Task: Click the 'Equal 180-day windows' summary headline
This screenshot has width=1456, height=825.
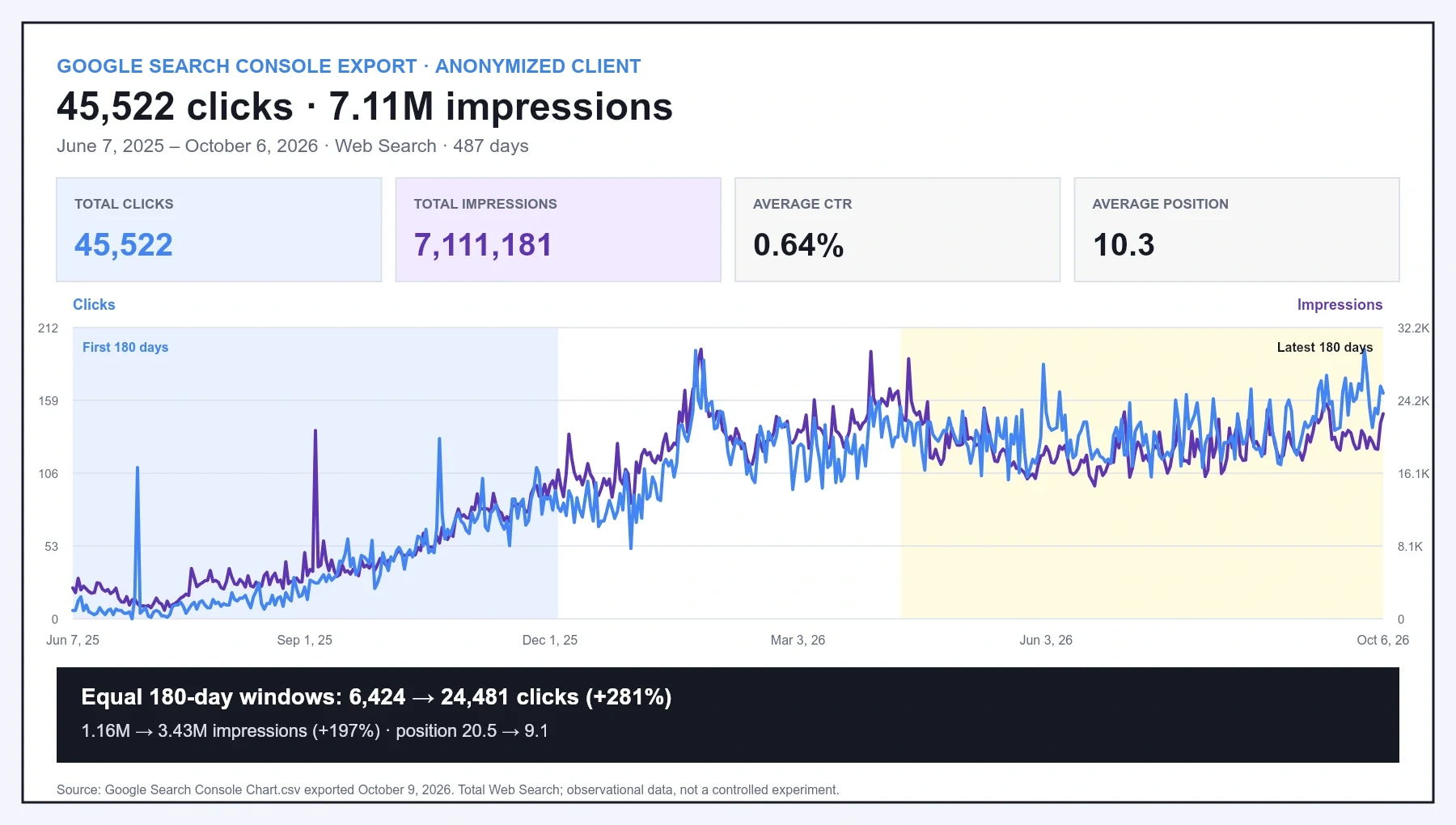Action: 376,697
